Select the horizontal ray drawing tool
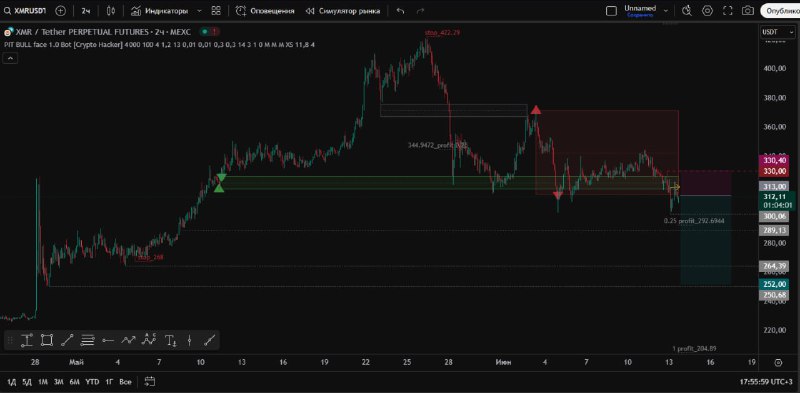Screen dimensions: 800x393 108,340
